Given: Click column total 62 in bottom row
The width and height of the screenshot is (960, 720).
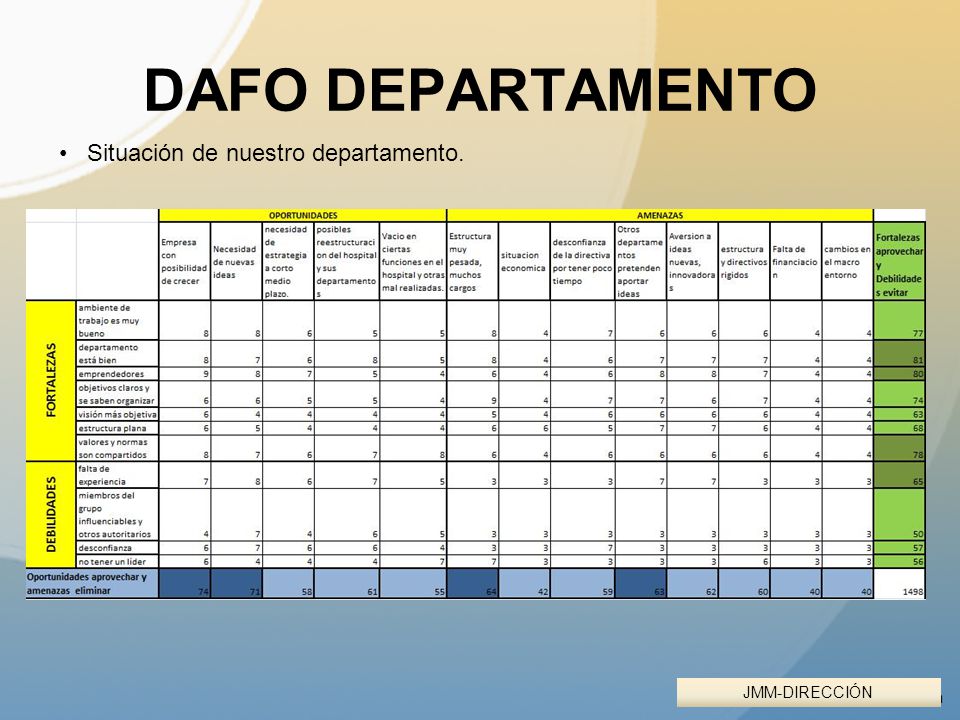Looking at the screenshot, I should point(692,584).
